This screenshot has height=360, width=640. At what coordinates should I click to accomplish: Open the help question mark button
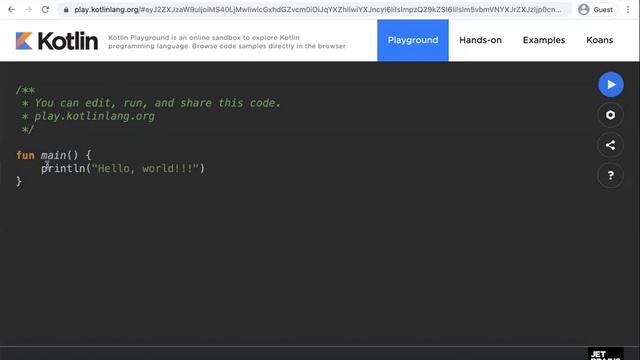(x=611, y=176)
